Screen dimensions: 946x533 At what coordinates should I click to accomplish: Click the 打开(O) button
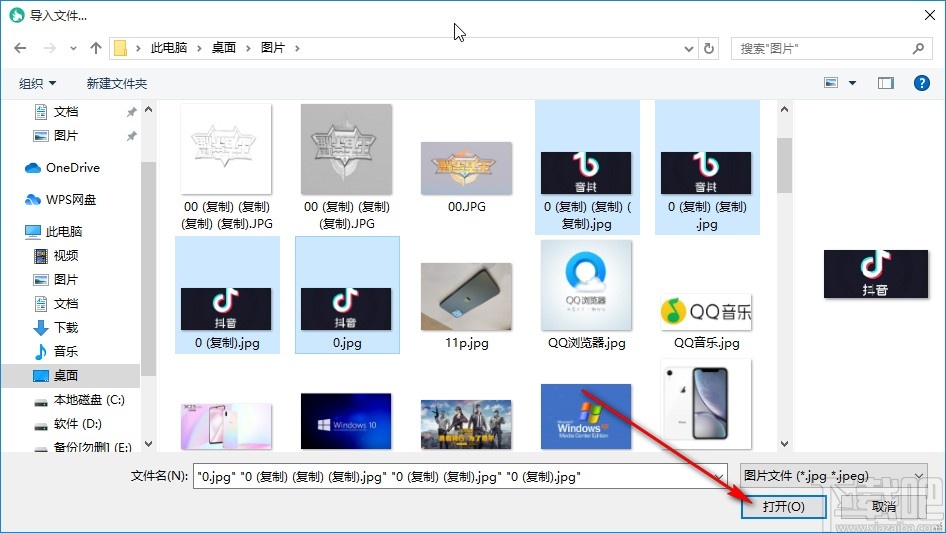[x=784, y=506]
